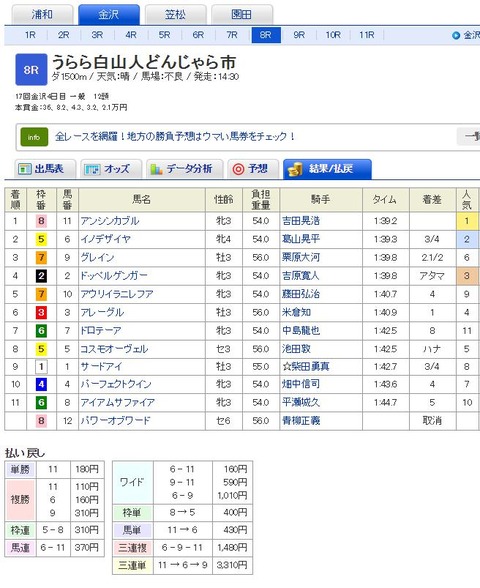The image size is (480, 588).
Task: Open horse アレーグル
Action: coord(102,312)
